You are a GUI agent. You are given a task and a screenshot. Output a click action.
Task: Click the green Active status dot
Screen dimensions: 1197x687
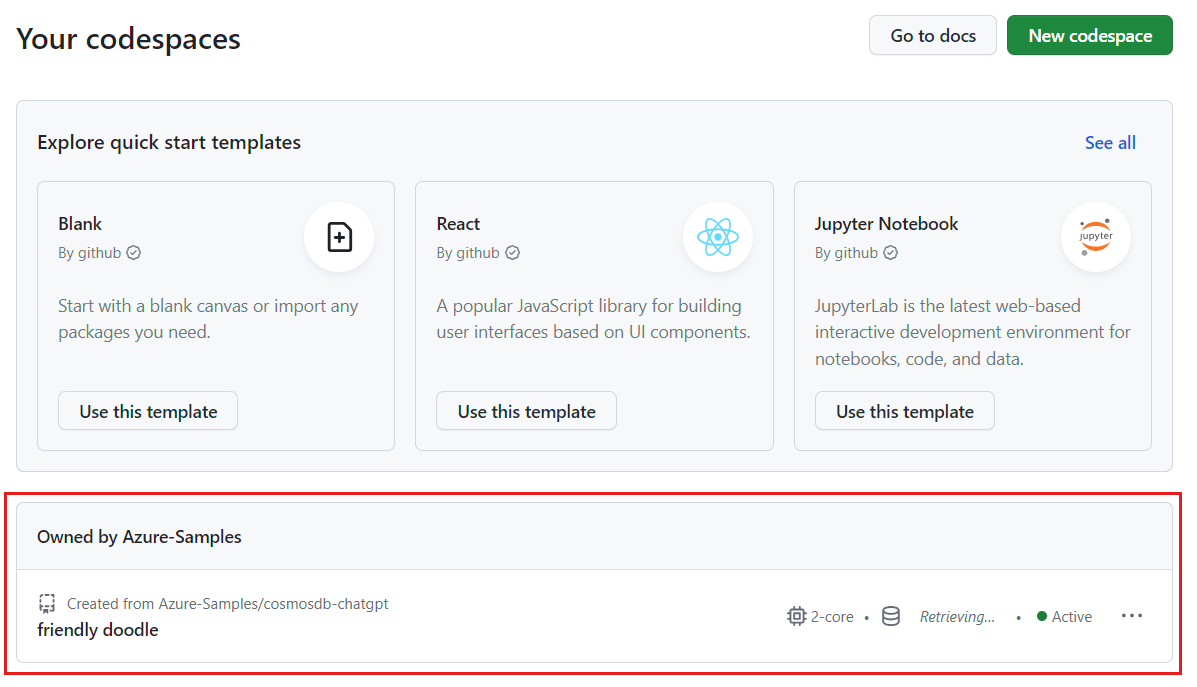pos(1041,616)
